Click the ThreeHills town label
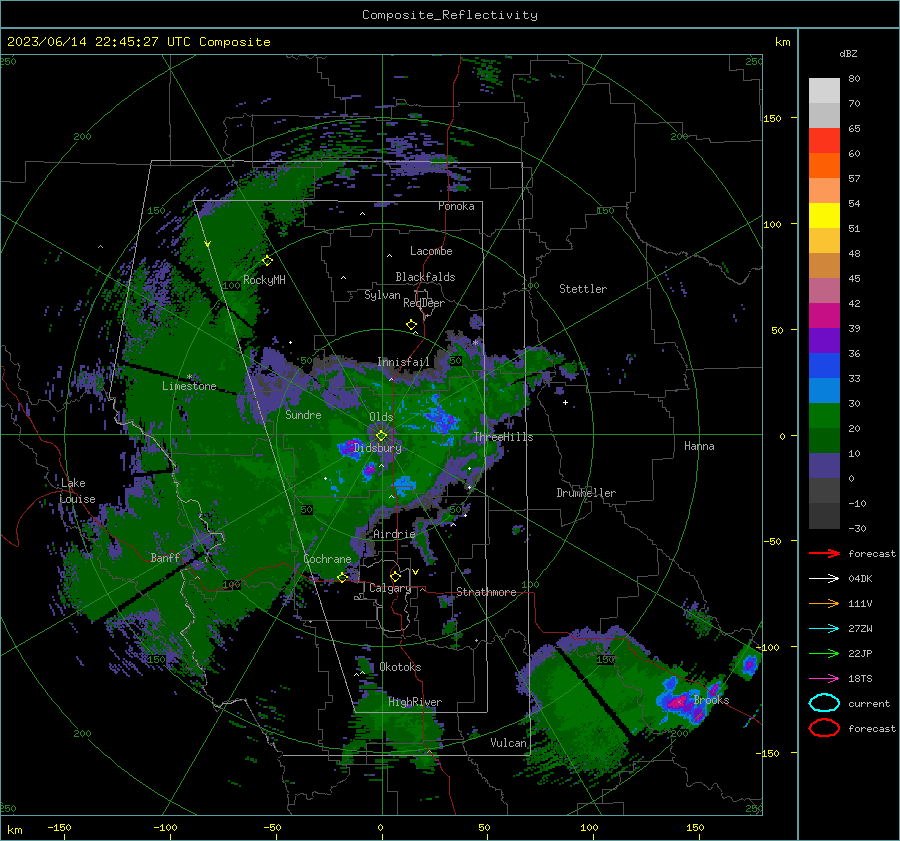 click(x=503, y=437)
